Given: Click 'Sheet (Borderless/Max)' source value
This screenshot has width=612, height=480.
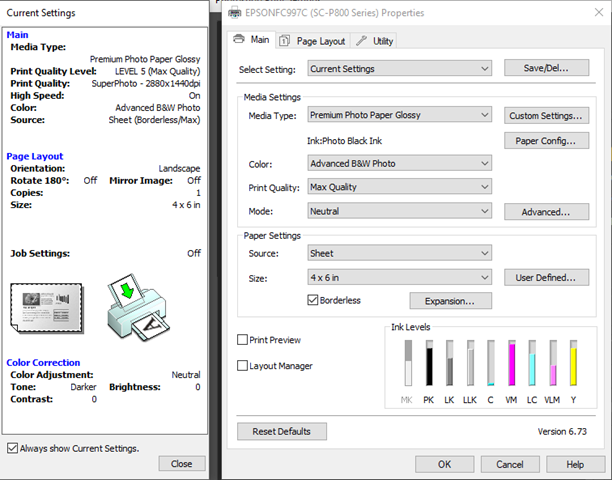Looking at the screenshot, I should tap(155, 120).
